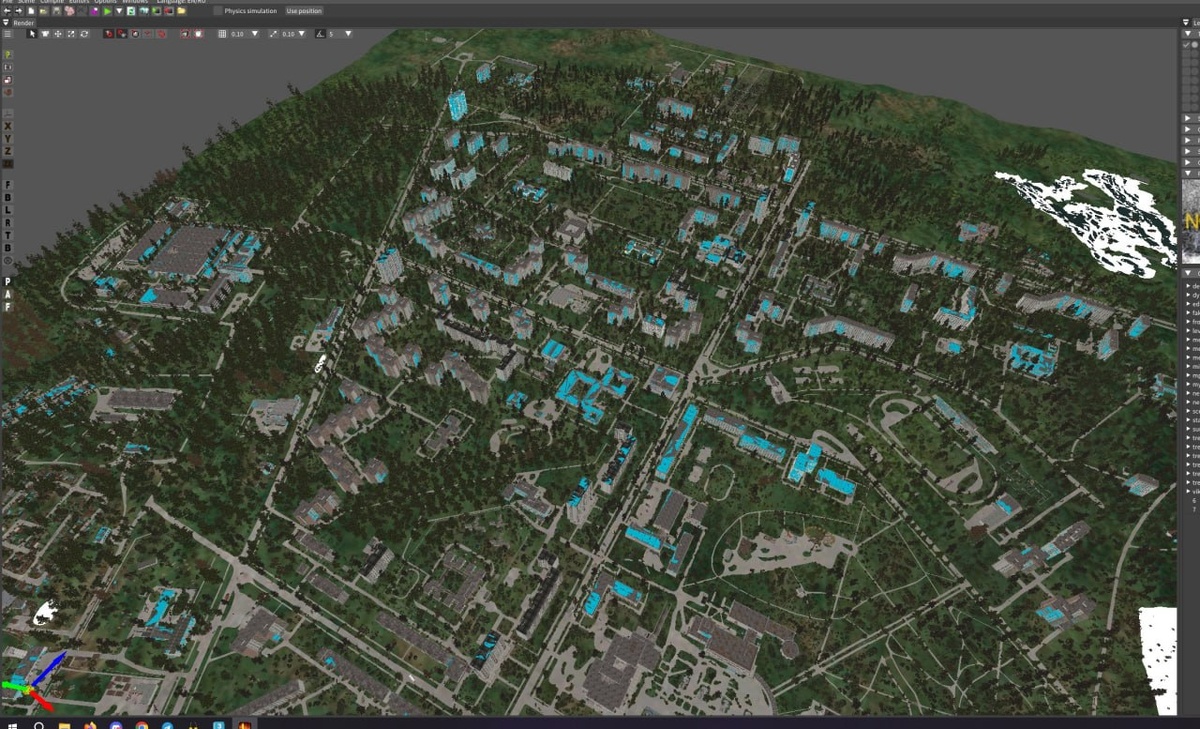Toggle the grid snap icon
This screenshot has height=729, width=1200.
click(222, 34)
